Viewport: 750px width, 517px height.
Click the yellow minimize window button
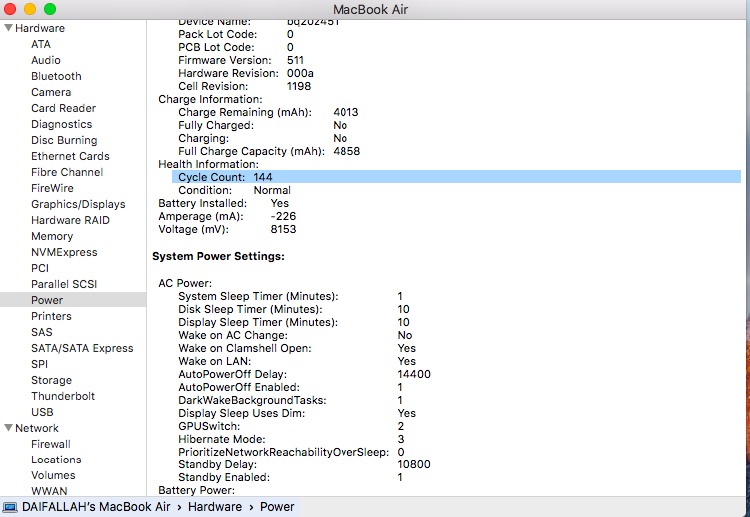pos(30,9)
